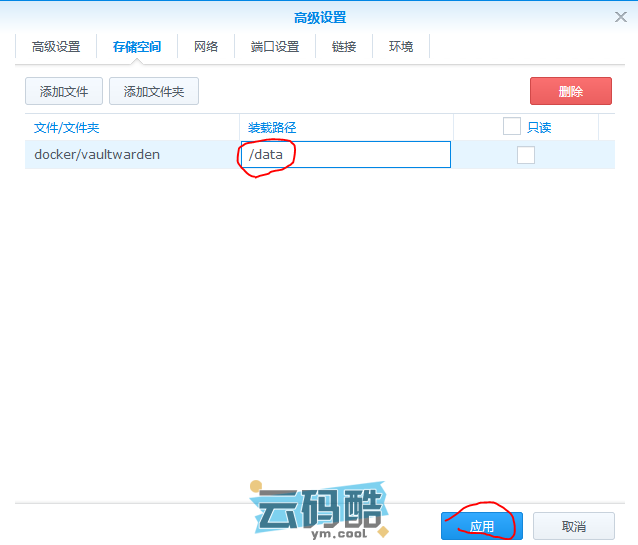Click the 添加文件夹 button
Screen dimensions: 638x545
[x=154, y=91]
